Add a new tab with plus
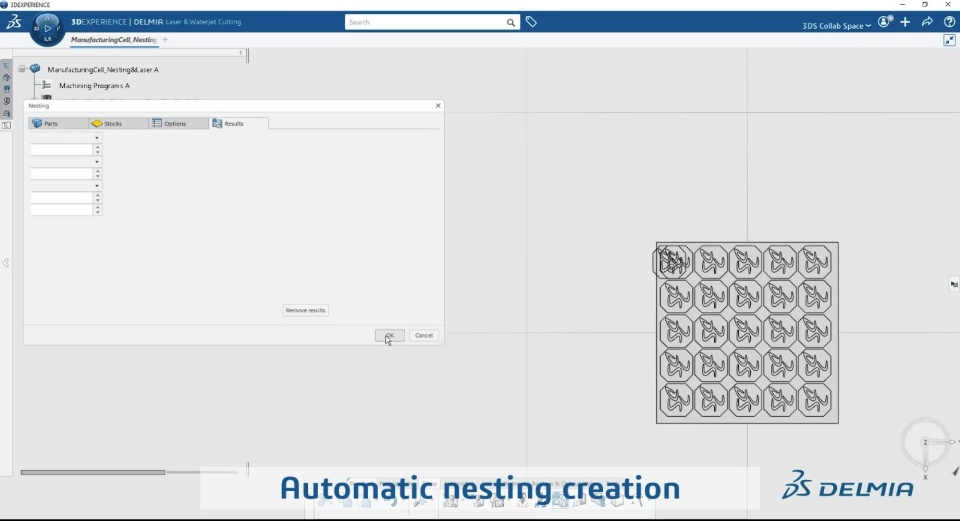This screenshot has height=521, width=960. pos(165,40)
